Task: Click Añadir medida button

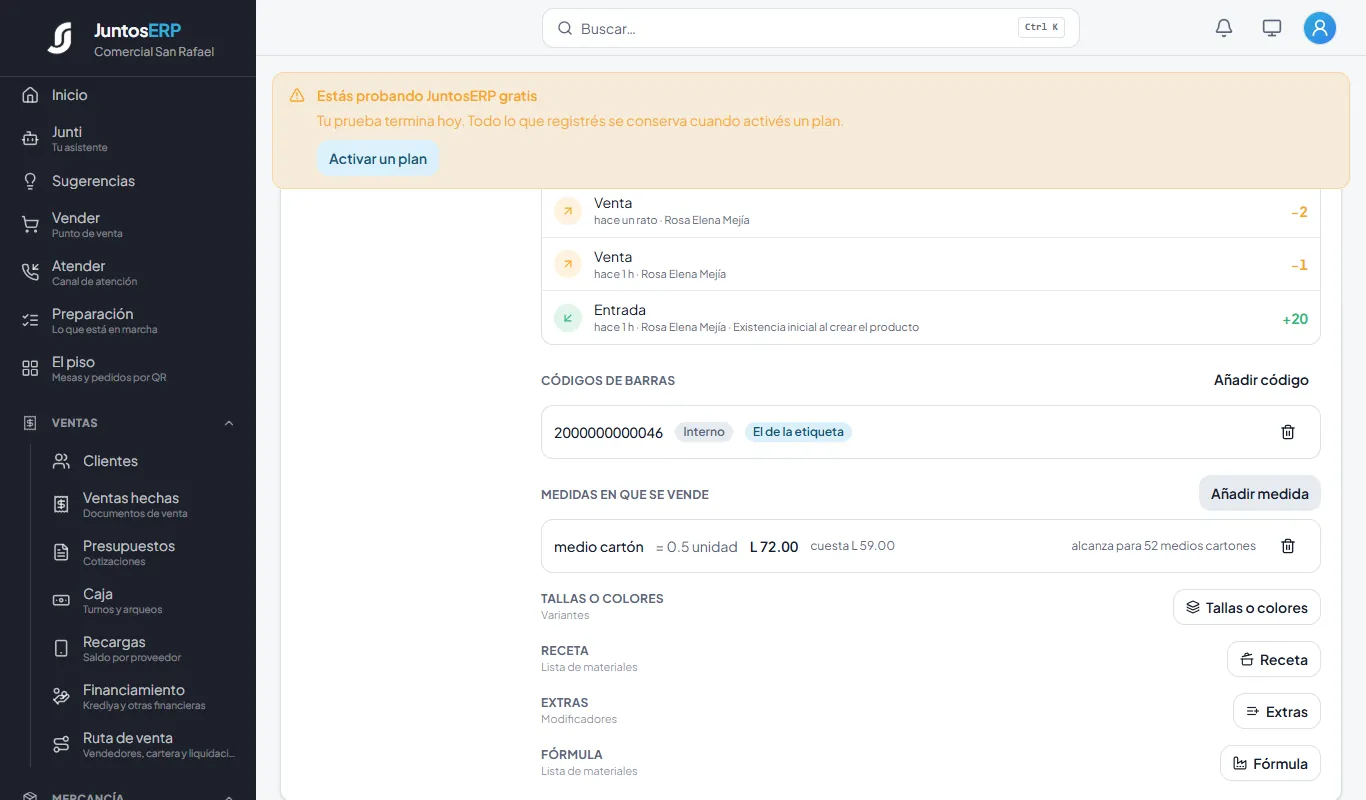Action: click(1260, 493)
